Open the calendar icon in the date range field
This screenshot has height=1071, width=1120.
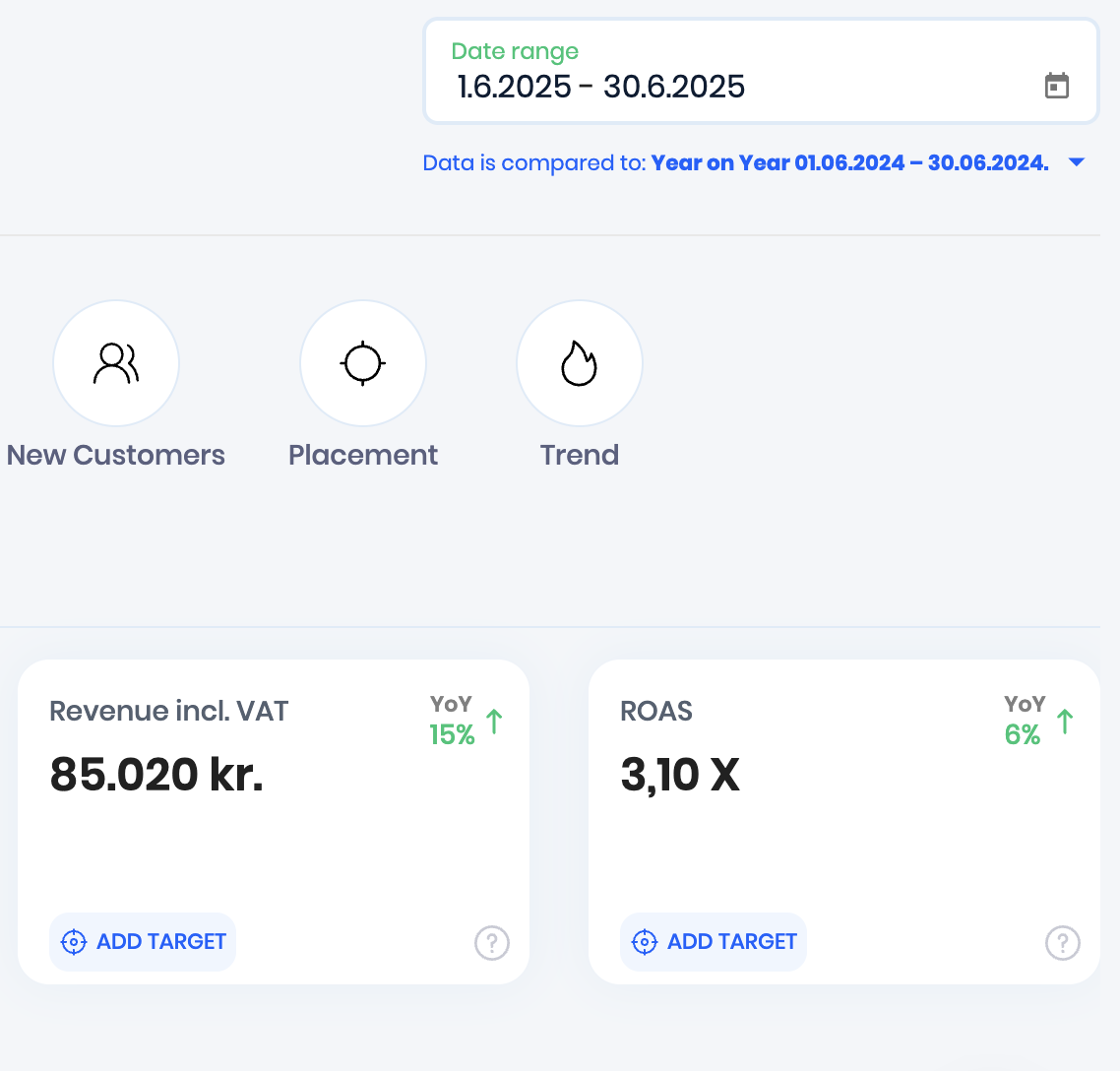[x=1058, y=86]
